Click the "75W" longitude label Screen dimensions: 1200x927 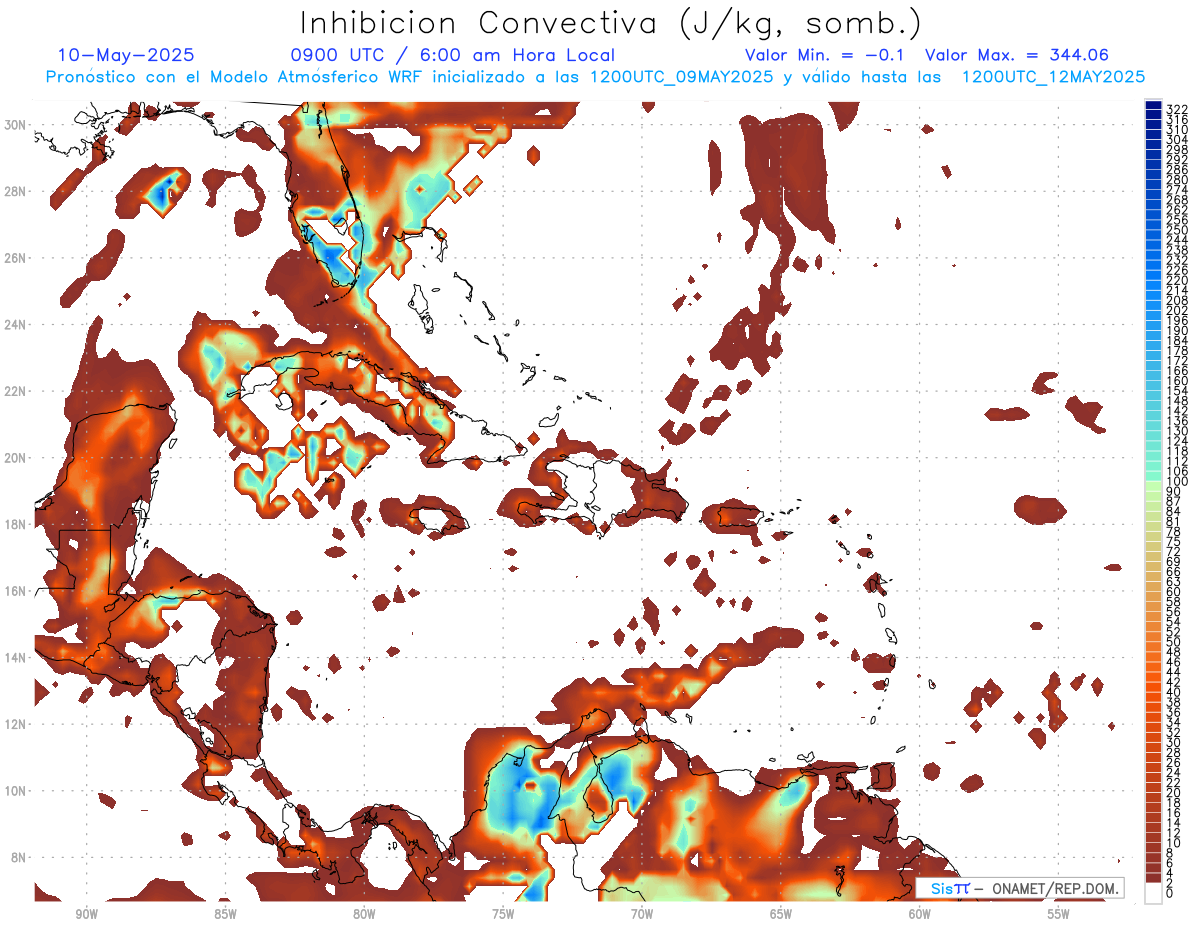pos(503,913)
